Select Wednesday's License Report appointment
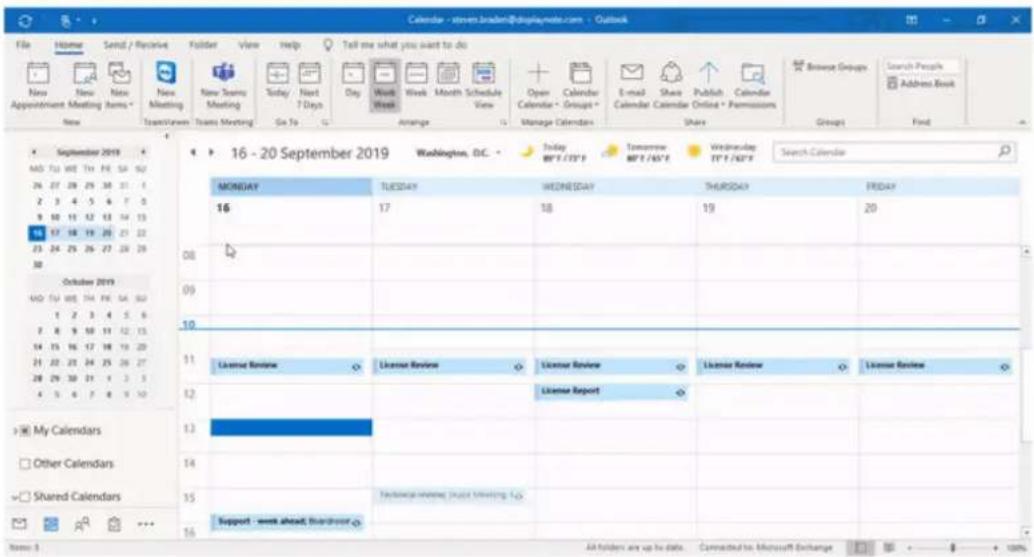The height and width of the screenshot is (557, 1034). [611, 392]
